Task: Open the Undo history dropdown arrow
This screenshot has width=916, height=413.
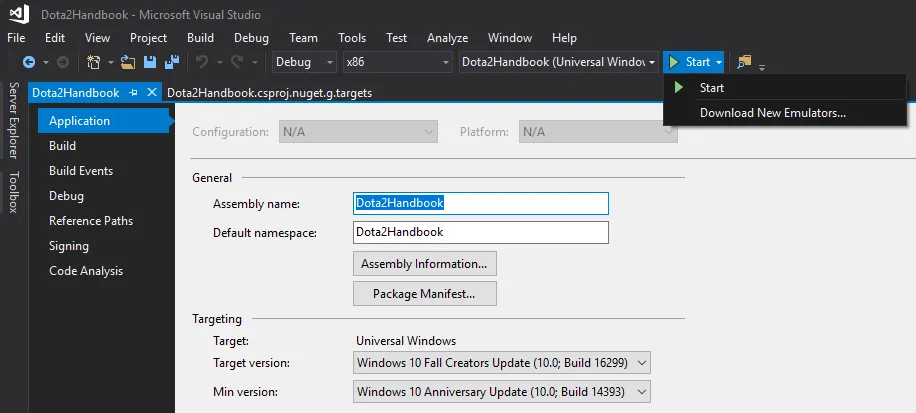Action: pyautogui.click(x=220, y=62)
